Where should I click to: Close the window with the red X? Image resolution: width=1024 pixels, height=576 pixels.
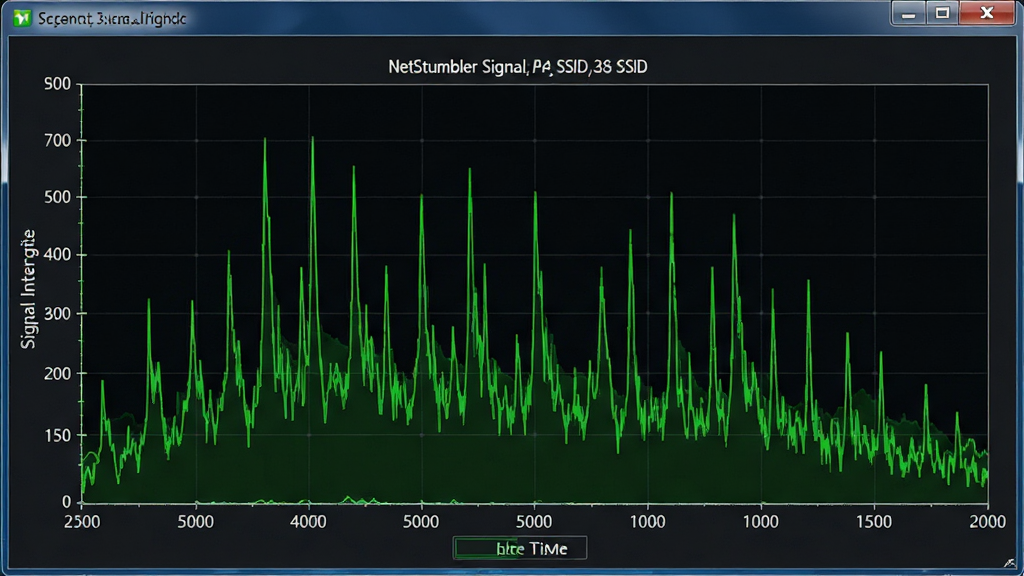click(987, 14)
